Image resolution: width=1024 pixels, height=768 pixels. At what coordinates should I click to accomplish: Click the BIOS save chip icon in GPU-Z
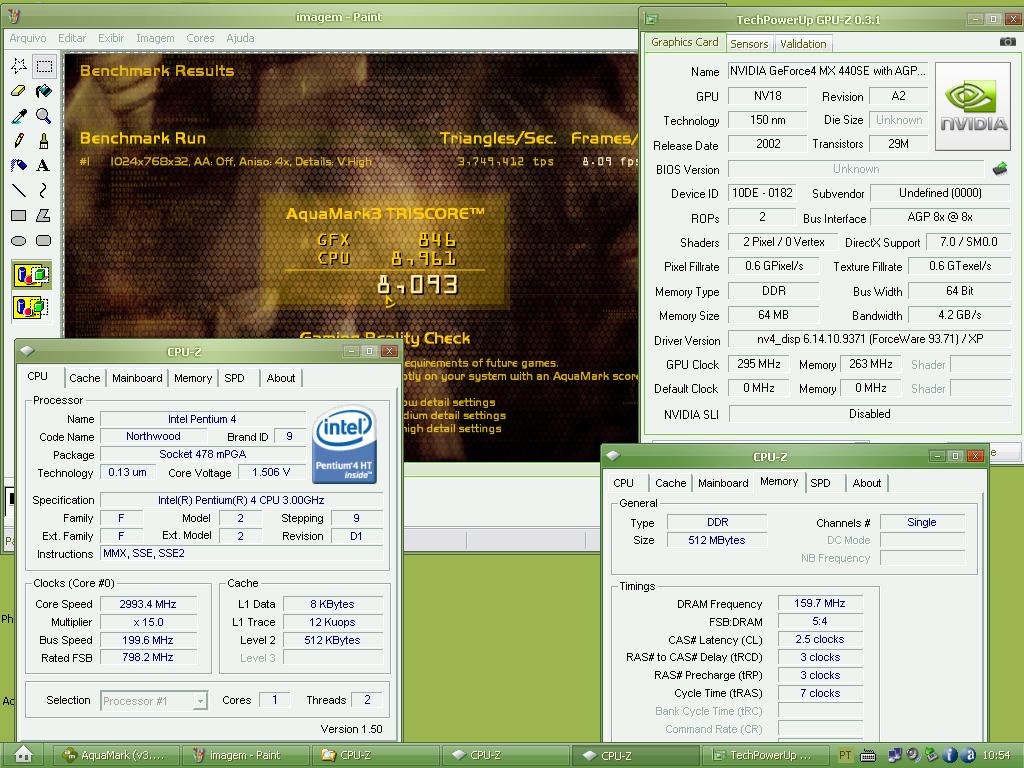tap(1000, 169)
